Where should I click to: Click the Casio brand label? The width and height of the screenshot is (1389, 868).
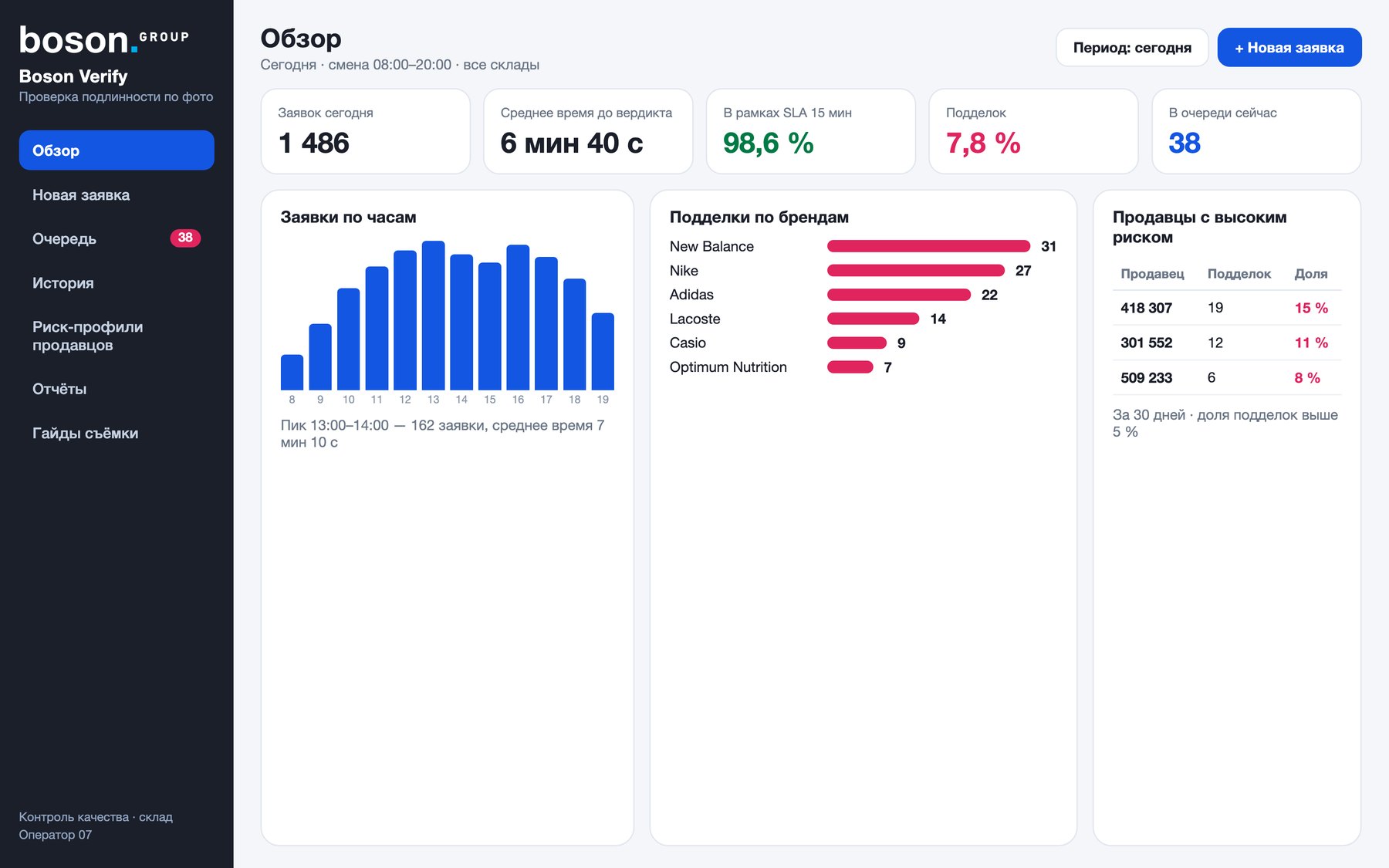tap(688, 343)
